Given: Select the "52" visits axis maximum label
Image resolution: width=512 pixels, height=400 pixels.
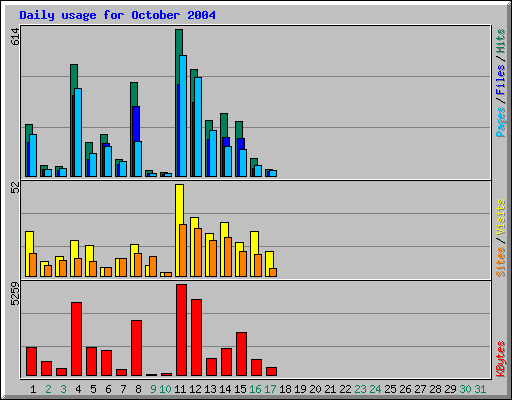Looking at the screenshot, I should pos(15,189).
